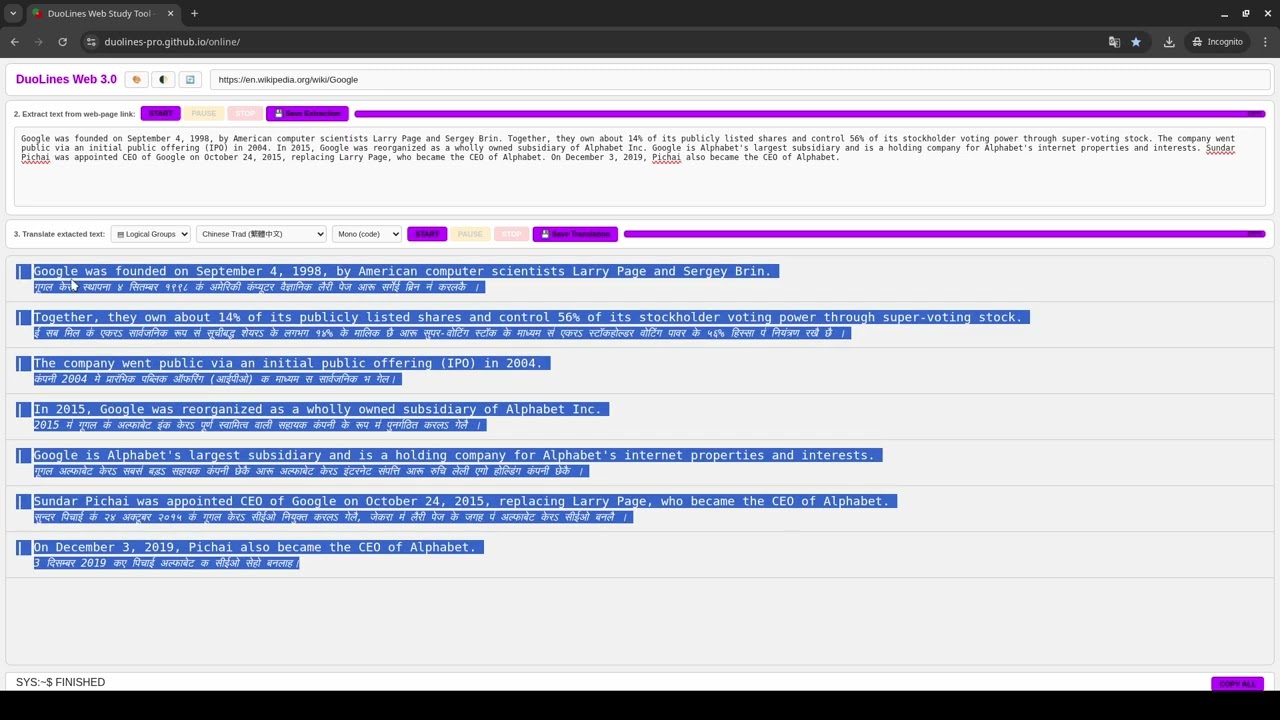Click STOP in the extract text section
The width and height of the screenshot is (1280, 720).
(x=244, y=114)
